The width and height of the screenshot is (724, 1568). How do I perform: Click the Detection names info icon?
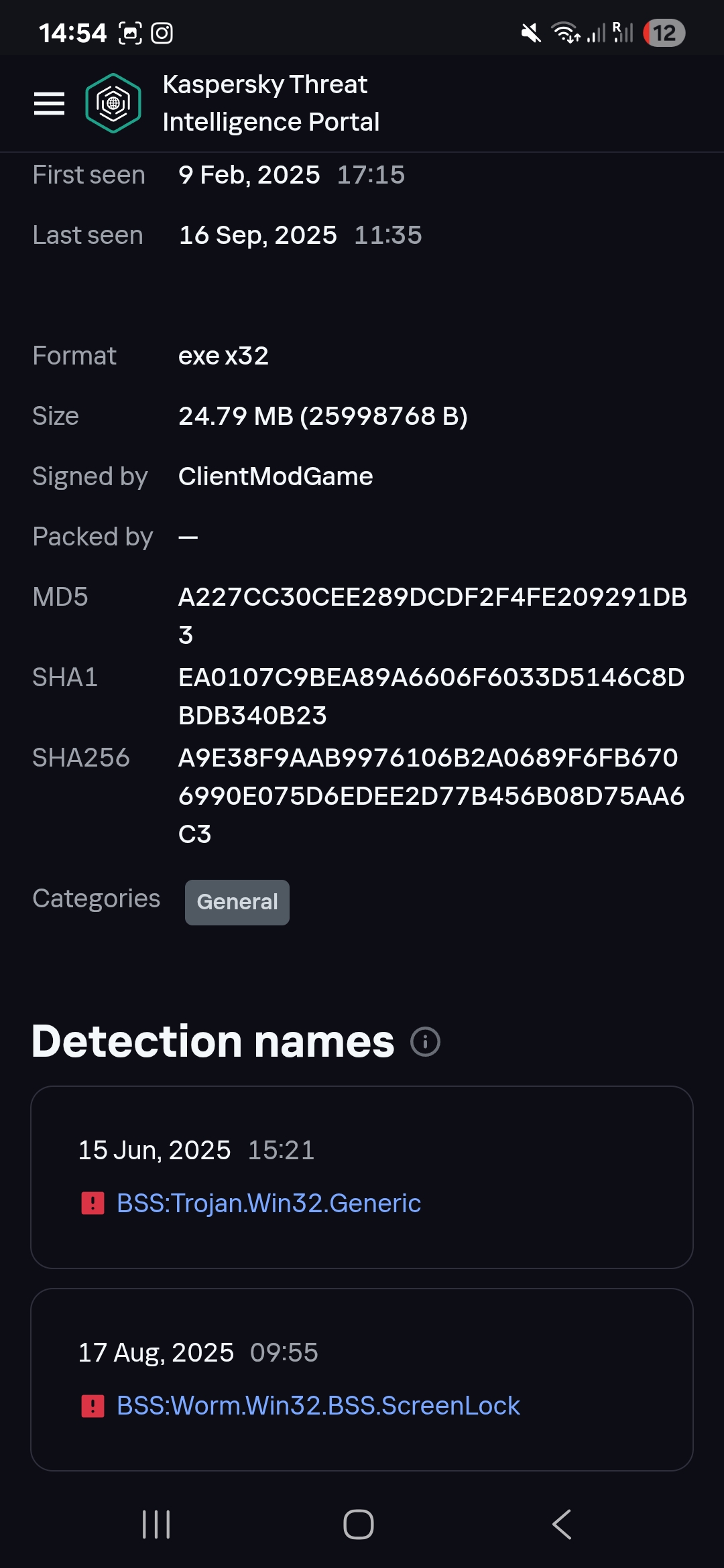point(425,1042)
